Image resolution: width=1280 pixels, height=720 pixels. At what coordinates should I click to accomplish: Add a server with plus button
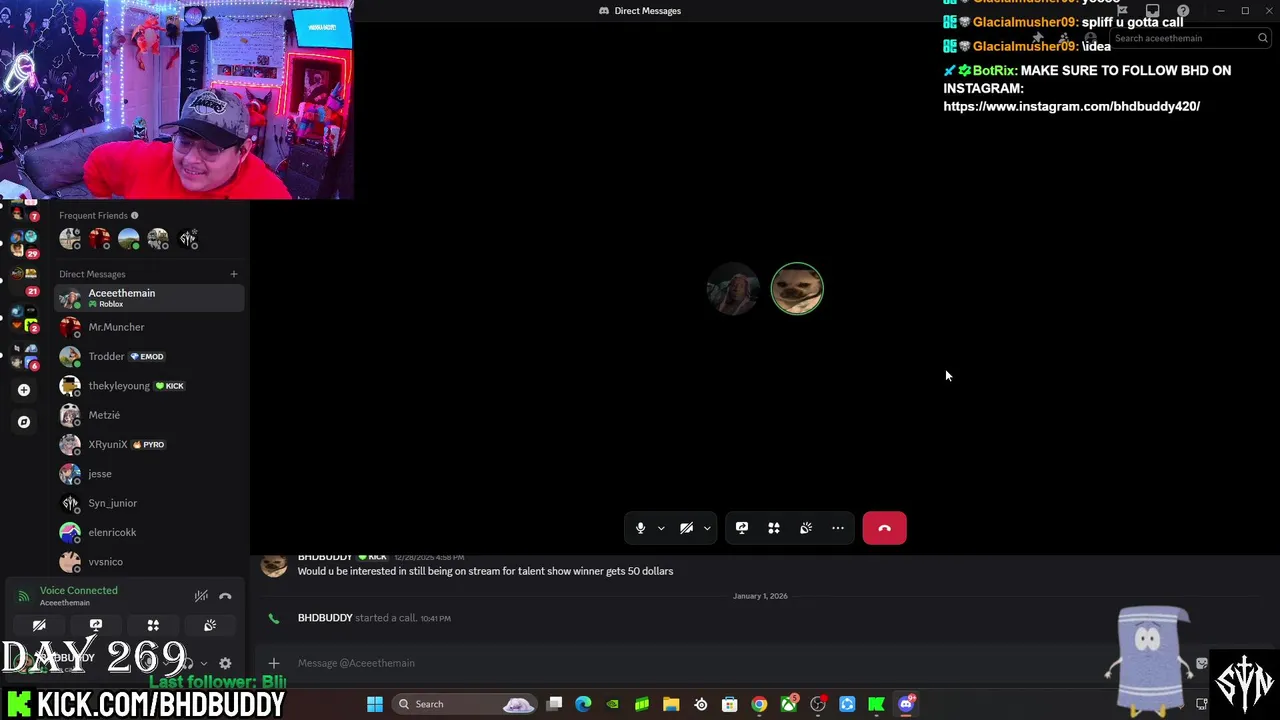click(x=24, y=390)
